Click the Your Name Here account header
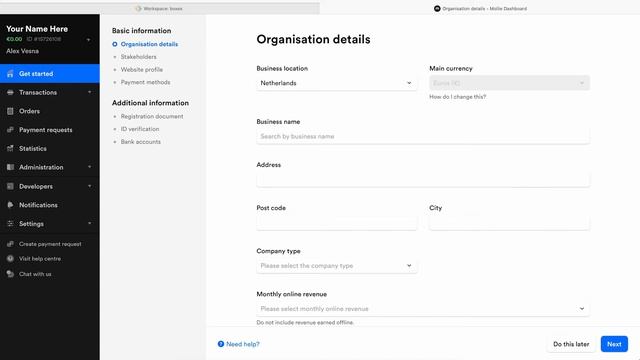 point(37,29)
